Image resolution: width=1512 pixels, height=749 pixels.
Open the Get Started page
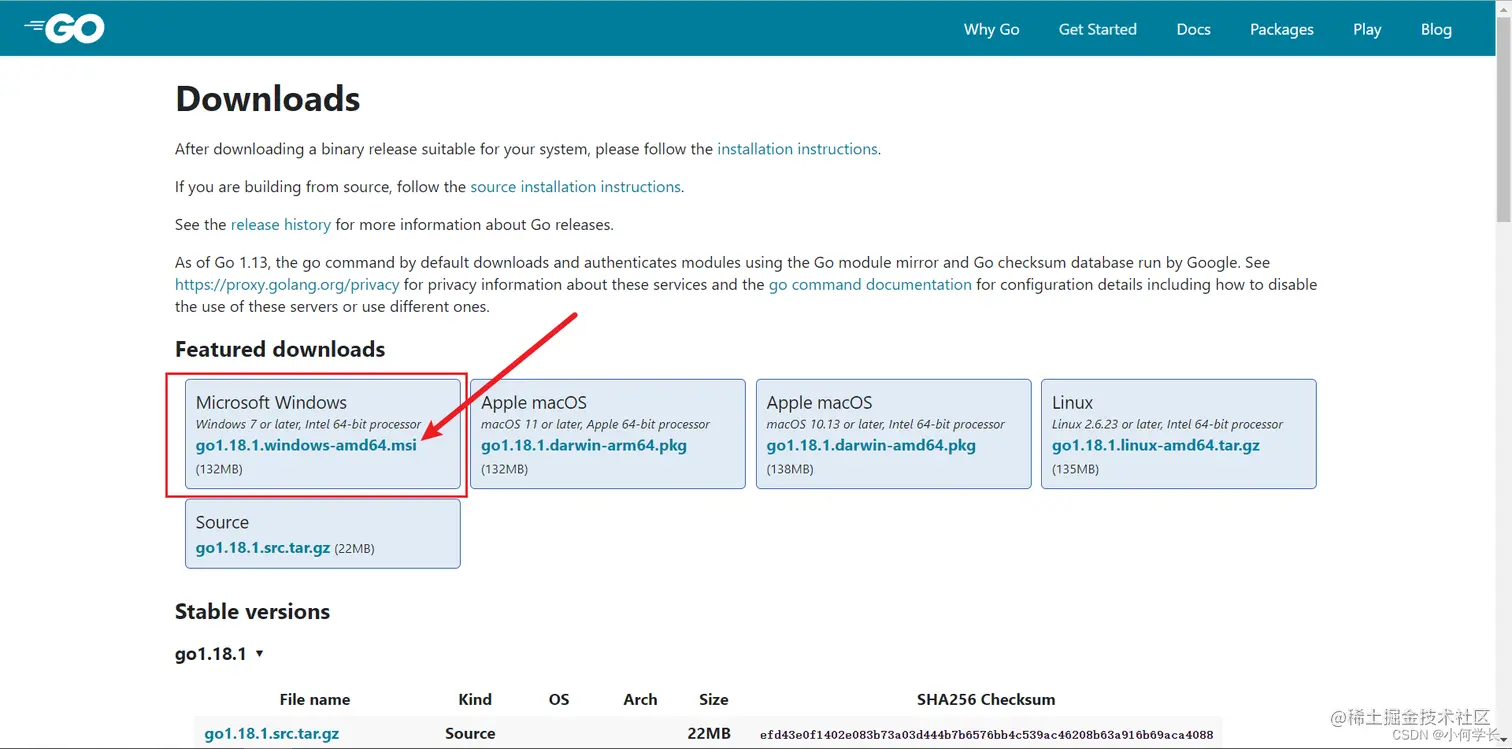(1097, 29)
